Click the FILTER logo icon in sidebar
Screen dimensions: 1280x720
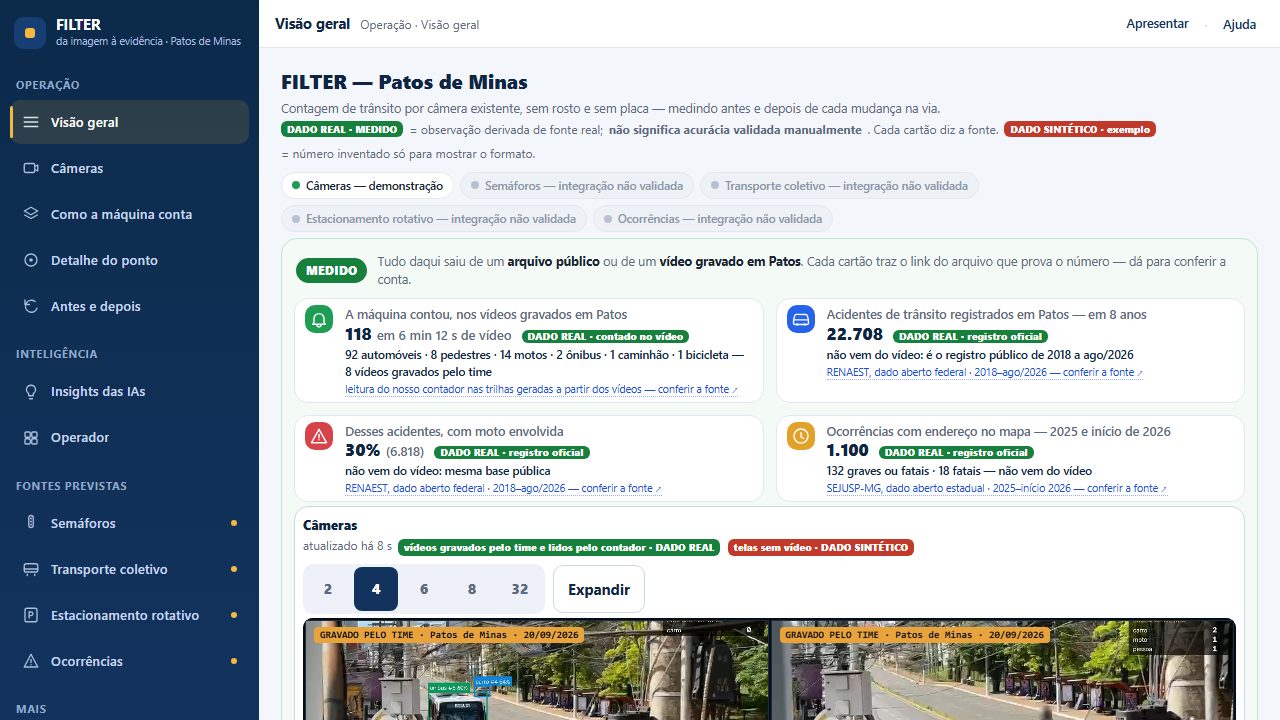coord(30,33)
